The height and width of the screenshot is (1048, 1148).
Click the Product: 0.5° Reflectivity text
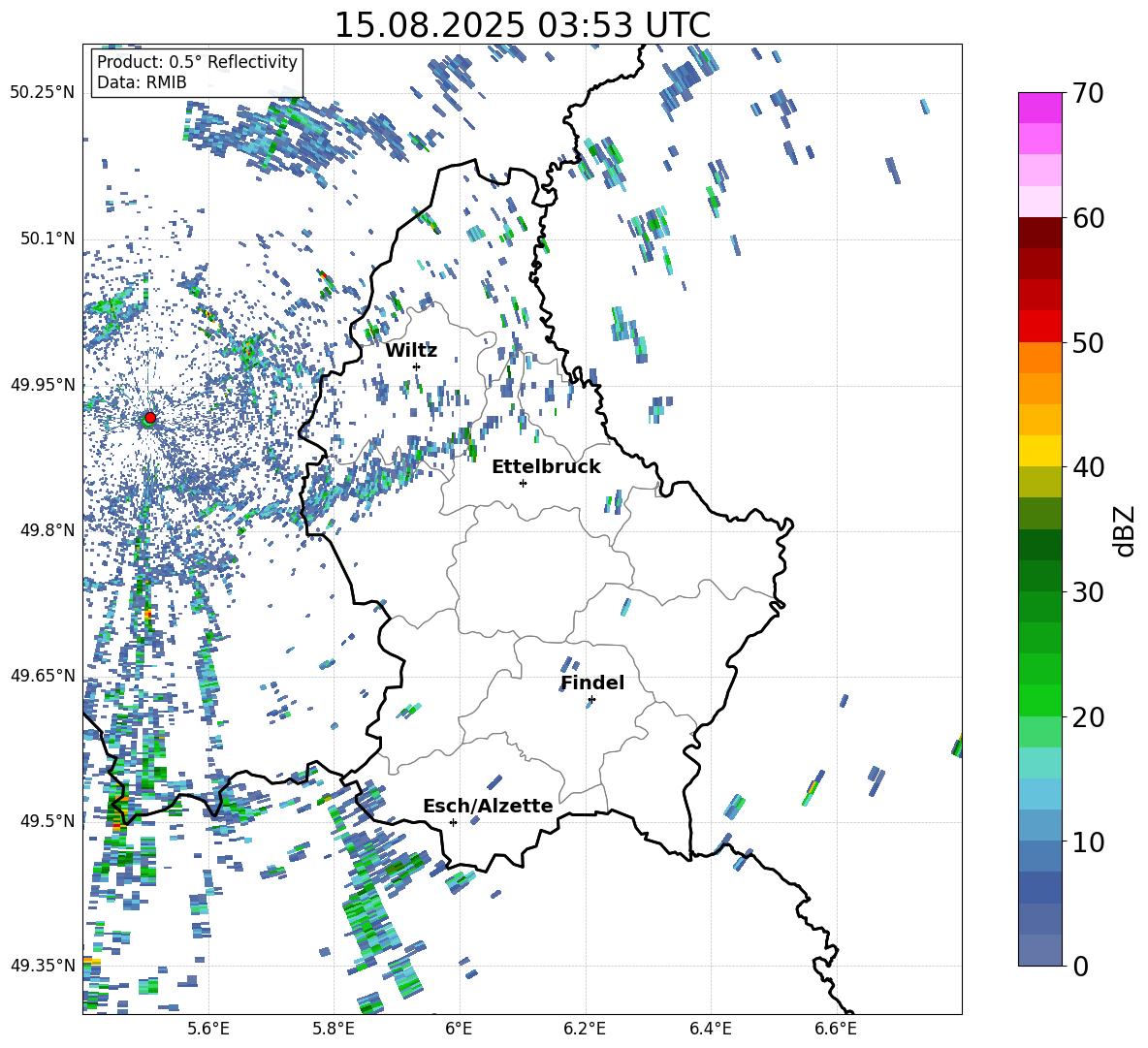pyautogui.click(x=197, y=61)
